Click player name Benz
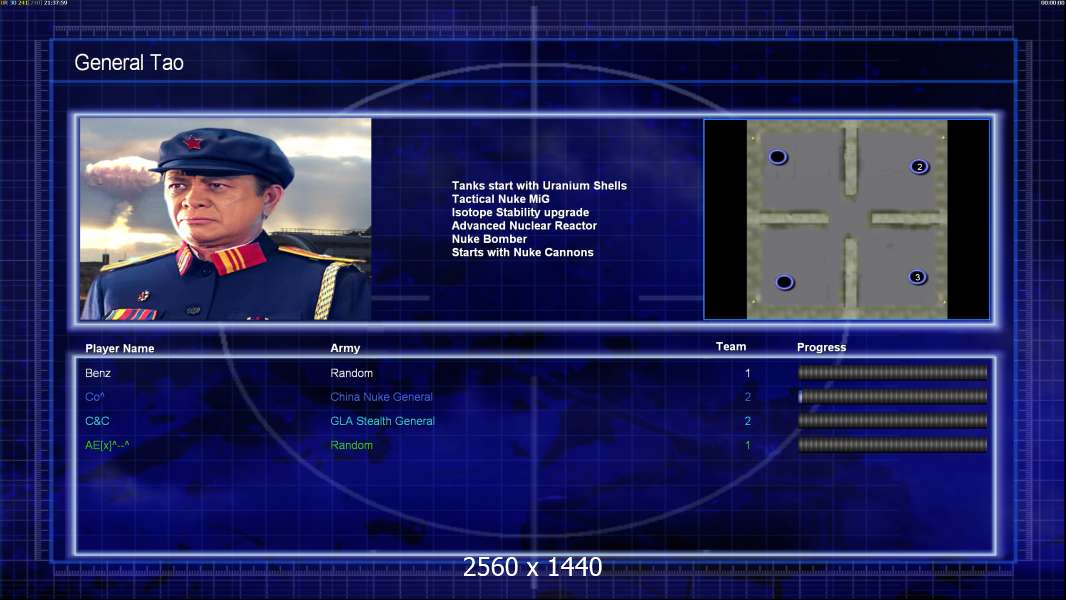The width and height of the screenshot is (1066, 600). [x=98, y=373]
